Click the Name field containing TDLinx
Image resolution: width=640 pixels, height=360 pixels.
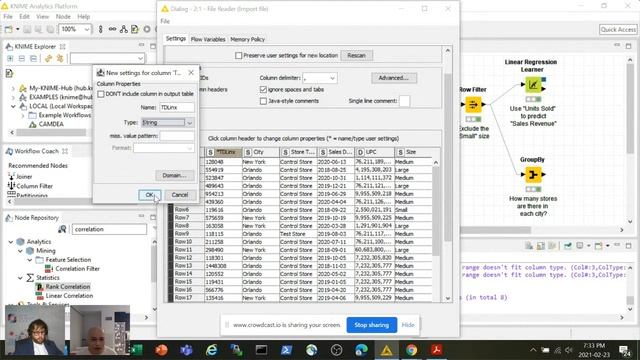(x=177, y=107)
